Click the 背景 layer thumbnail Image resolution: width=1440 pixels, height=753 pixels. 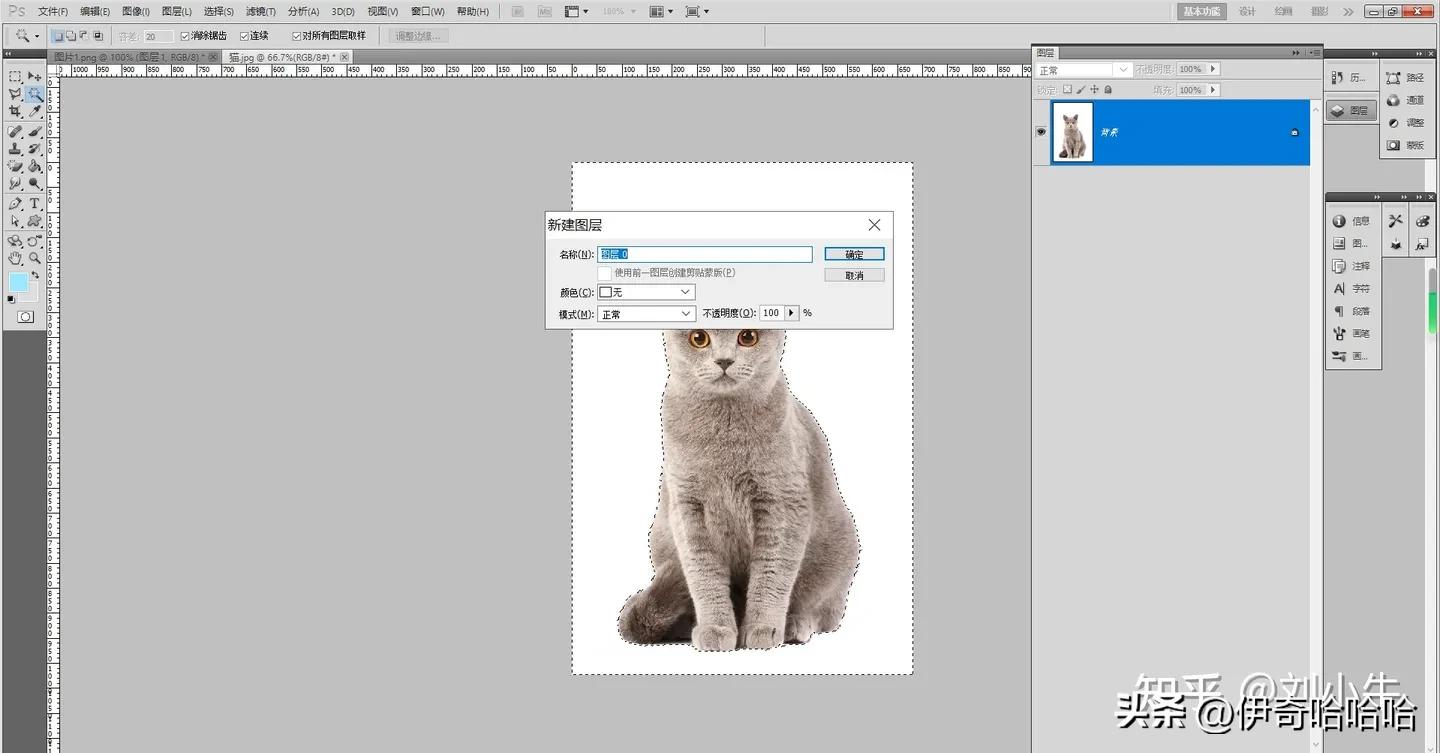(x=1072, y=131)
